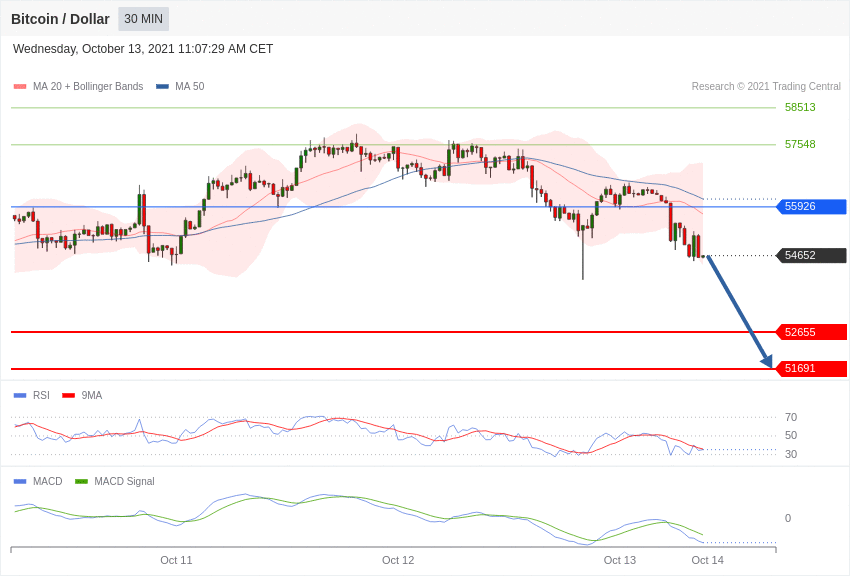Screen dimensions: 850x576
Task: Click the RSI 30 axis value
Action: [x=791, y=454]
